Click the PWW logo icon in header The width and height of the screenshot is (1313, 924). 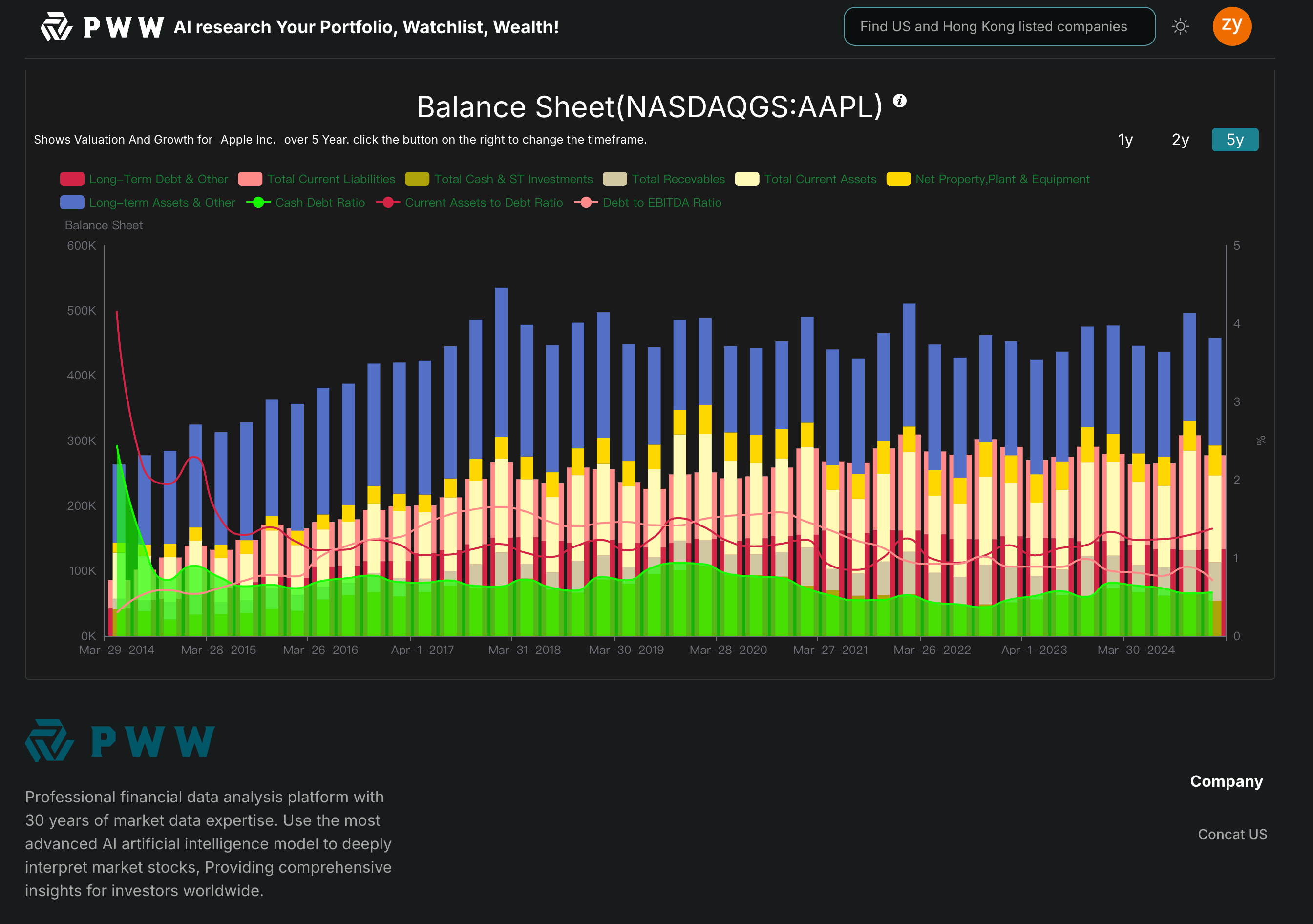click(x=57, y=26)
